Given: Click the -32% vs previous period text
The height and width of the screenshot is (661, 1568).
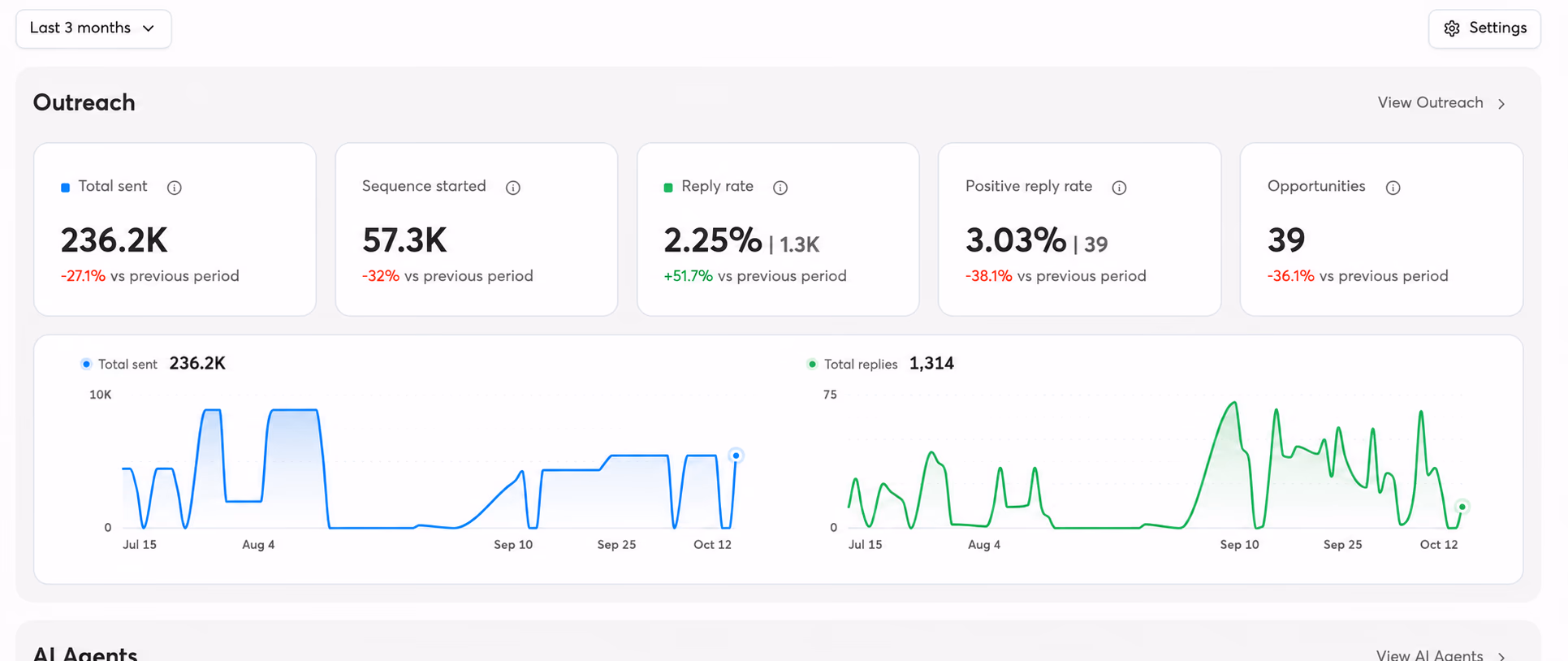Looking at the screenshot, I should pyautogui.click(x=447, y=276).
